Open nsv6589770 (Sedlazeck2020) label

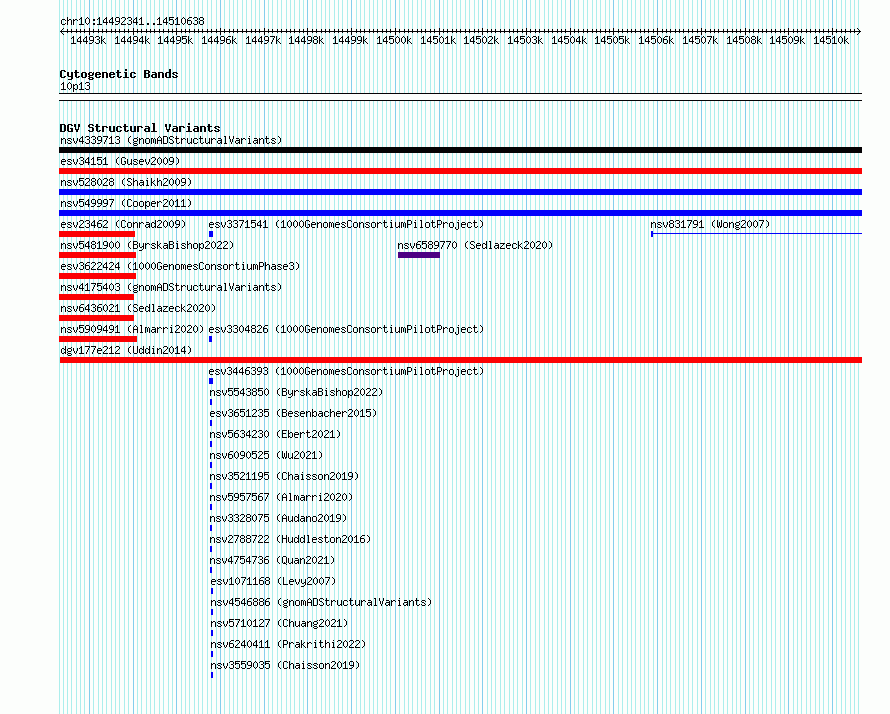[475, 245]
